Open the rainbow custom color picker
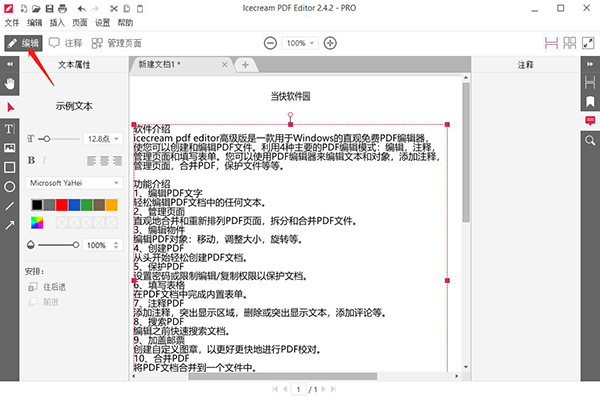 [x=37, y=223]
